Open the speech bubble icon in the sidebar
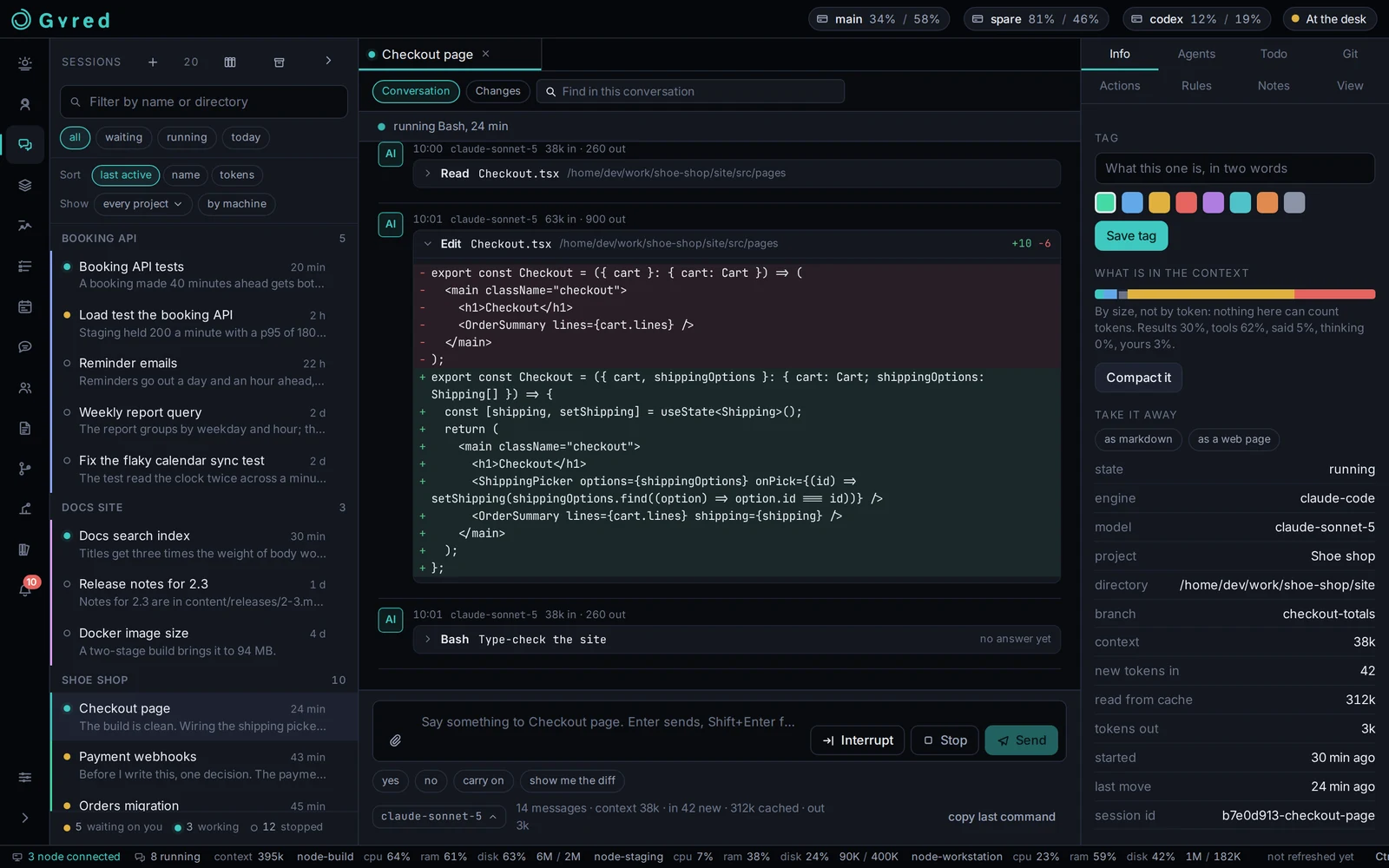The width and height of the screenshot is (1389, 868). [25, 347]
